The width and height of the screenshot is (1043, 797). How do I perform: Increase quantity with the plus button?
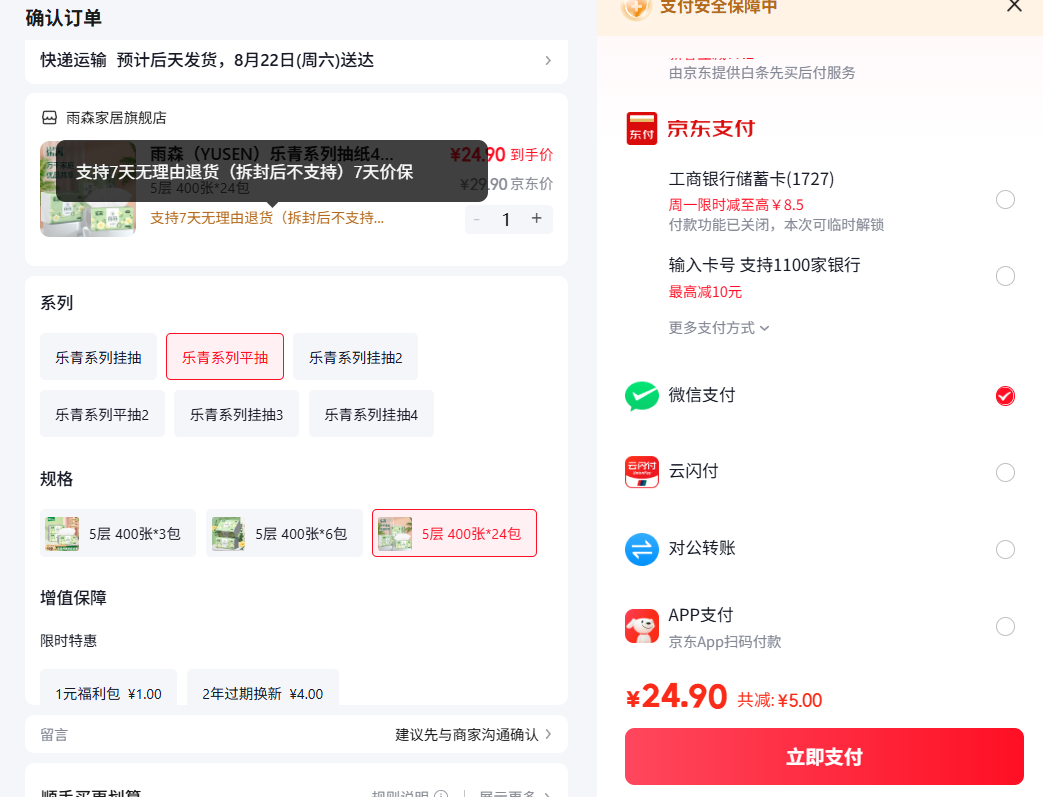537,219
